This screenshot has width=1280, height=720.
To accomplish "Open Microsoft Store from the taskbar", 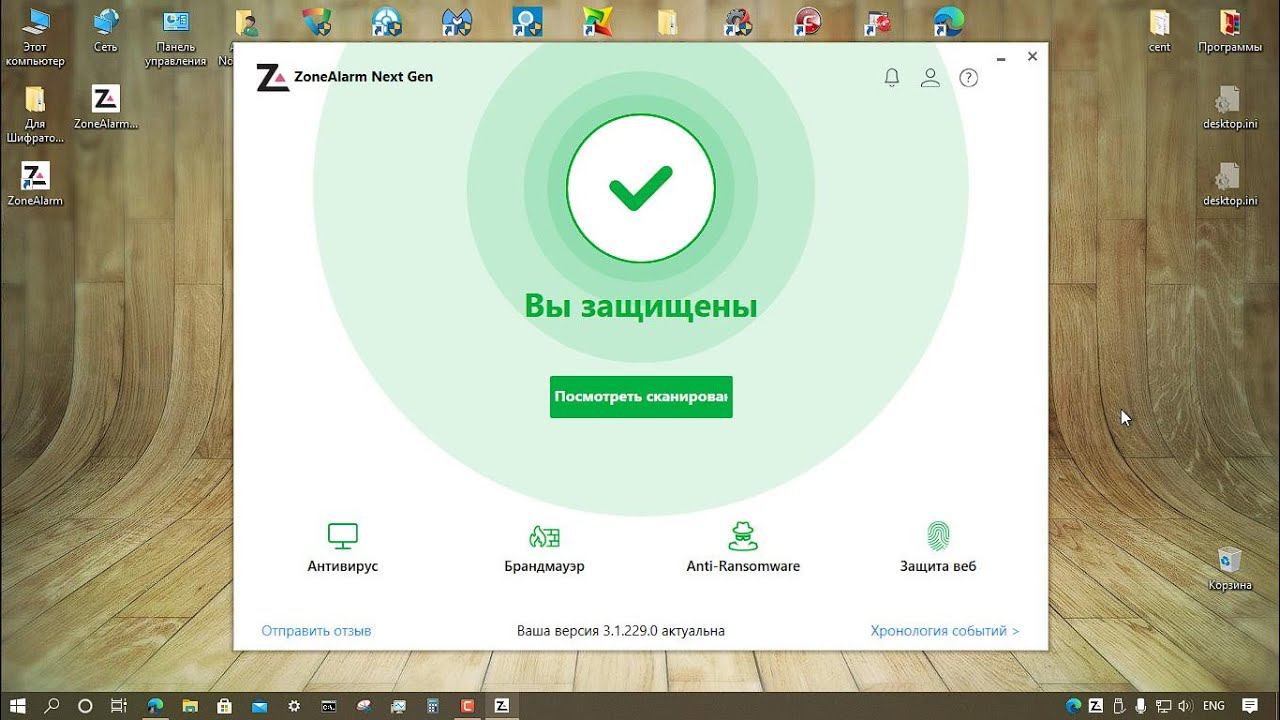I will click(224, 706).
